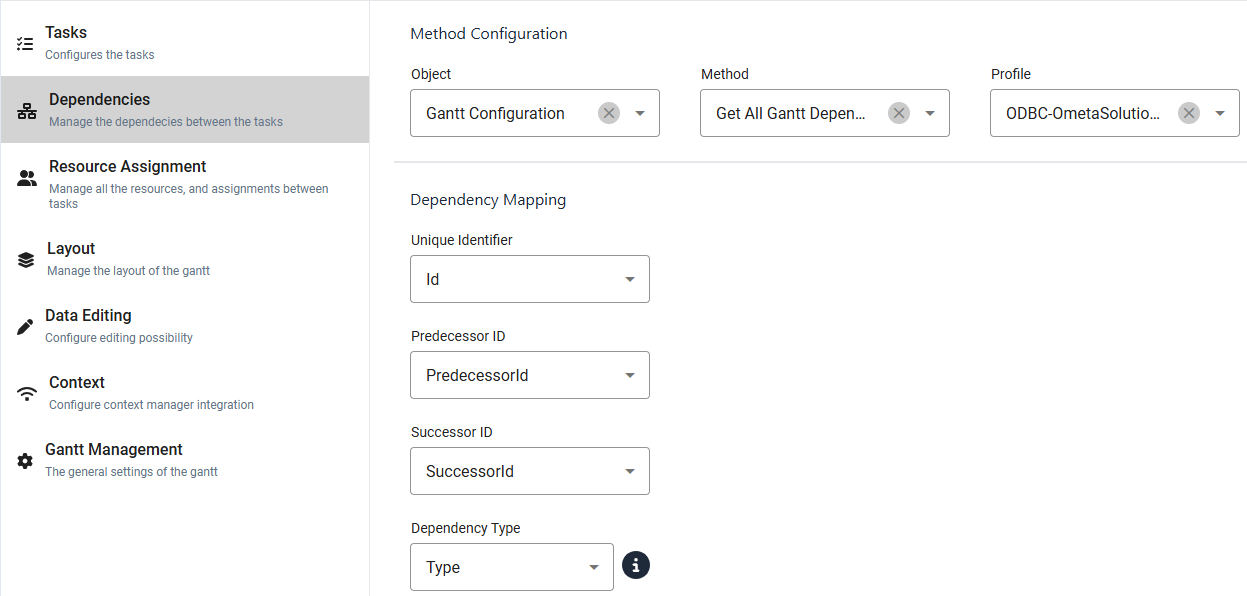
Task: Switch to the Resource Assignment section
Action: 127,167
